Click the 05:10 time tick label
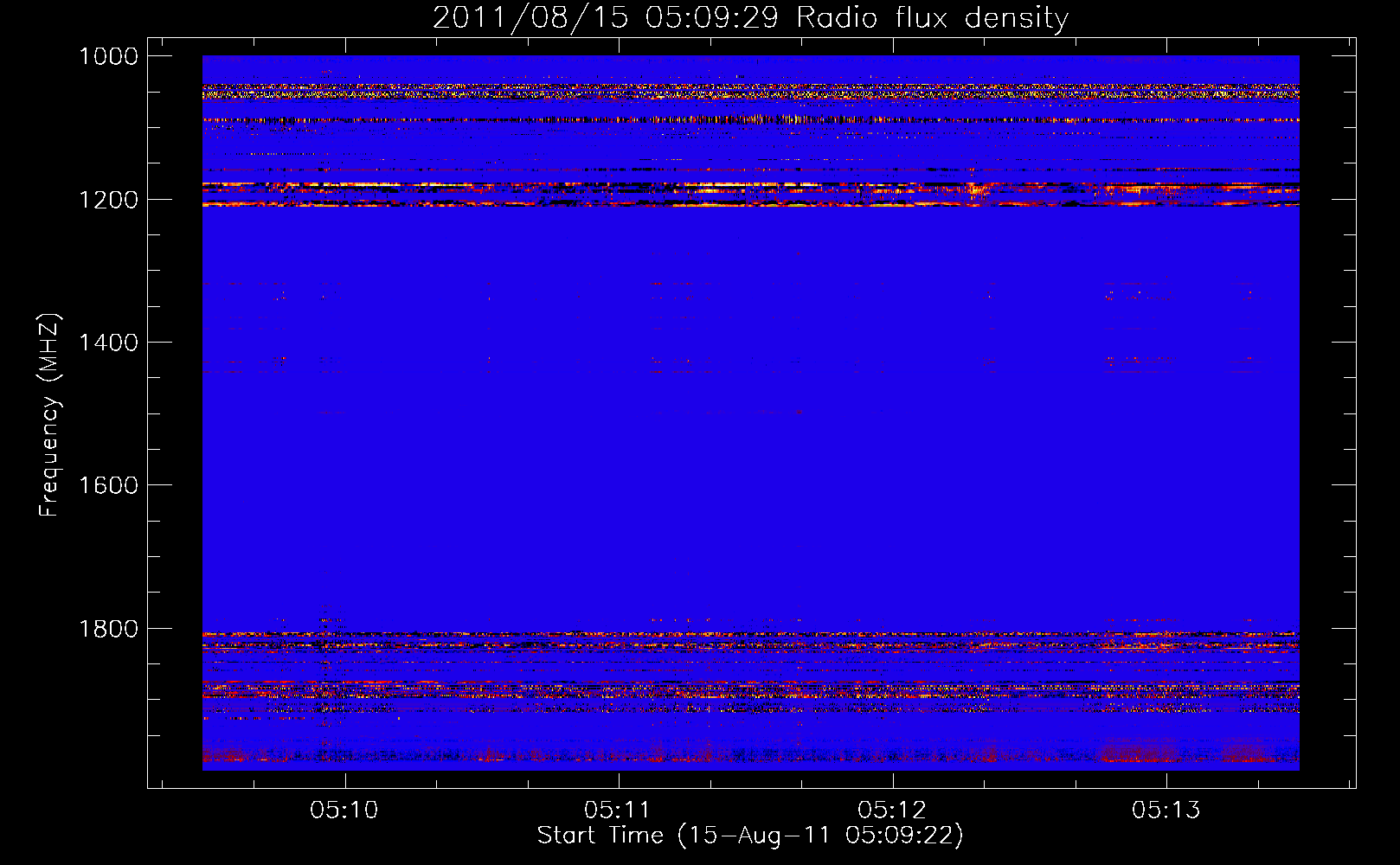This screenshot has height=865, width=1400. (344, 810)
